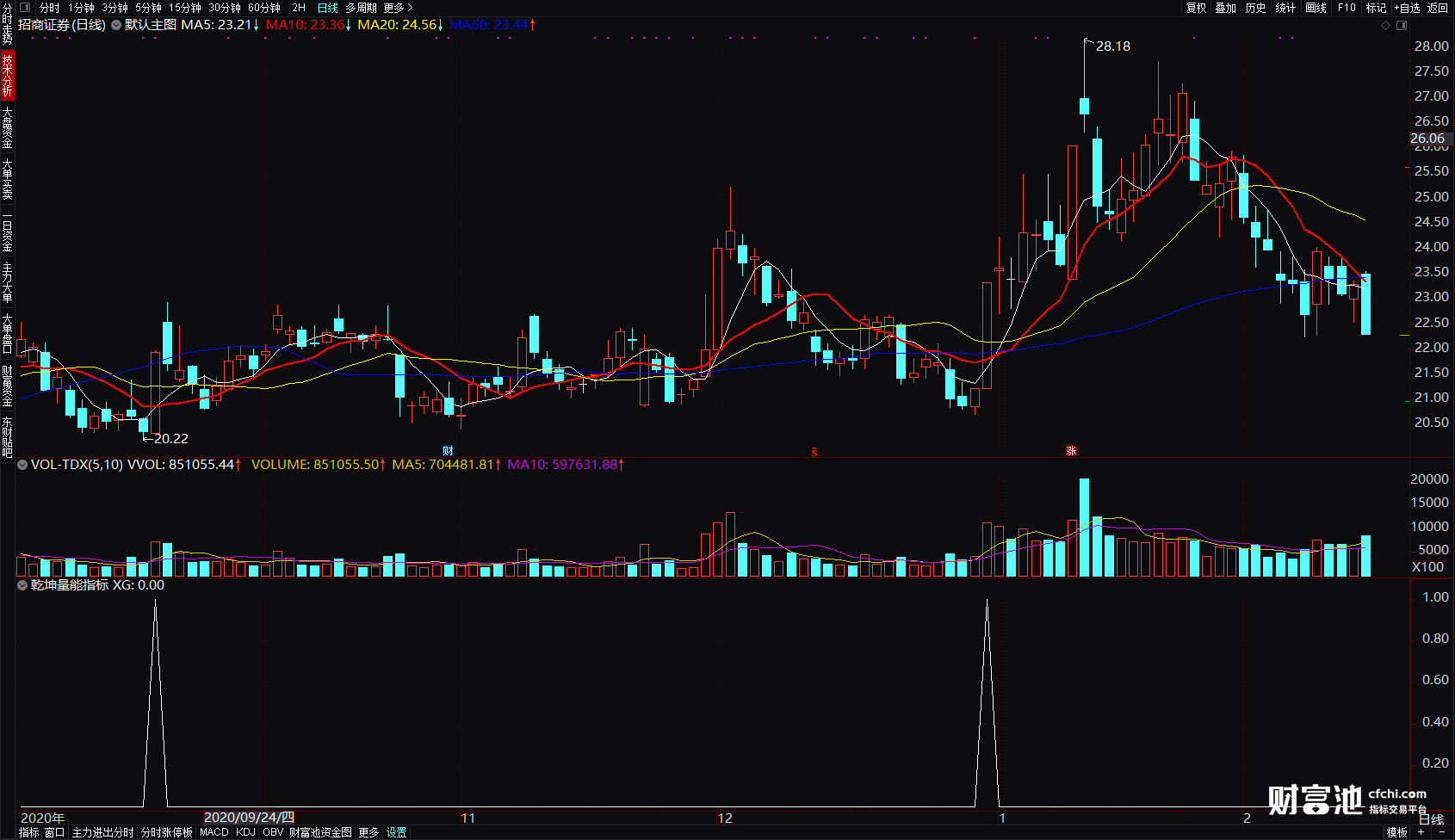
Task: Open the 大单龙口 side tab
Action: (7, 334)
